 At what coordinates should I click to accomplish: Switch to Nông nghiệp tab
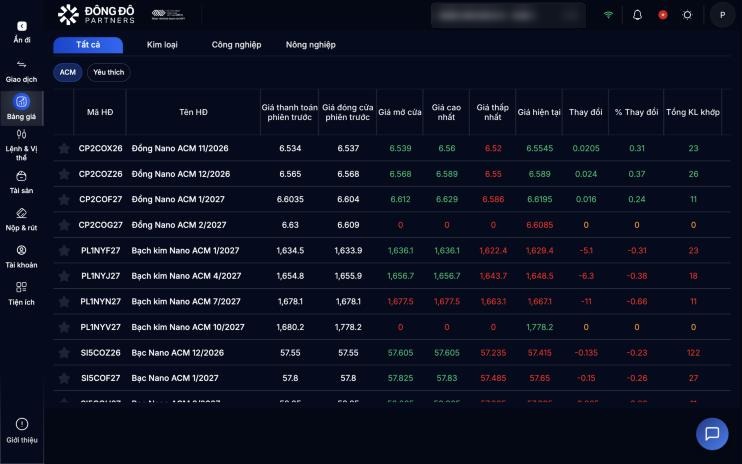[310, 45]
